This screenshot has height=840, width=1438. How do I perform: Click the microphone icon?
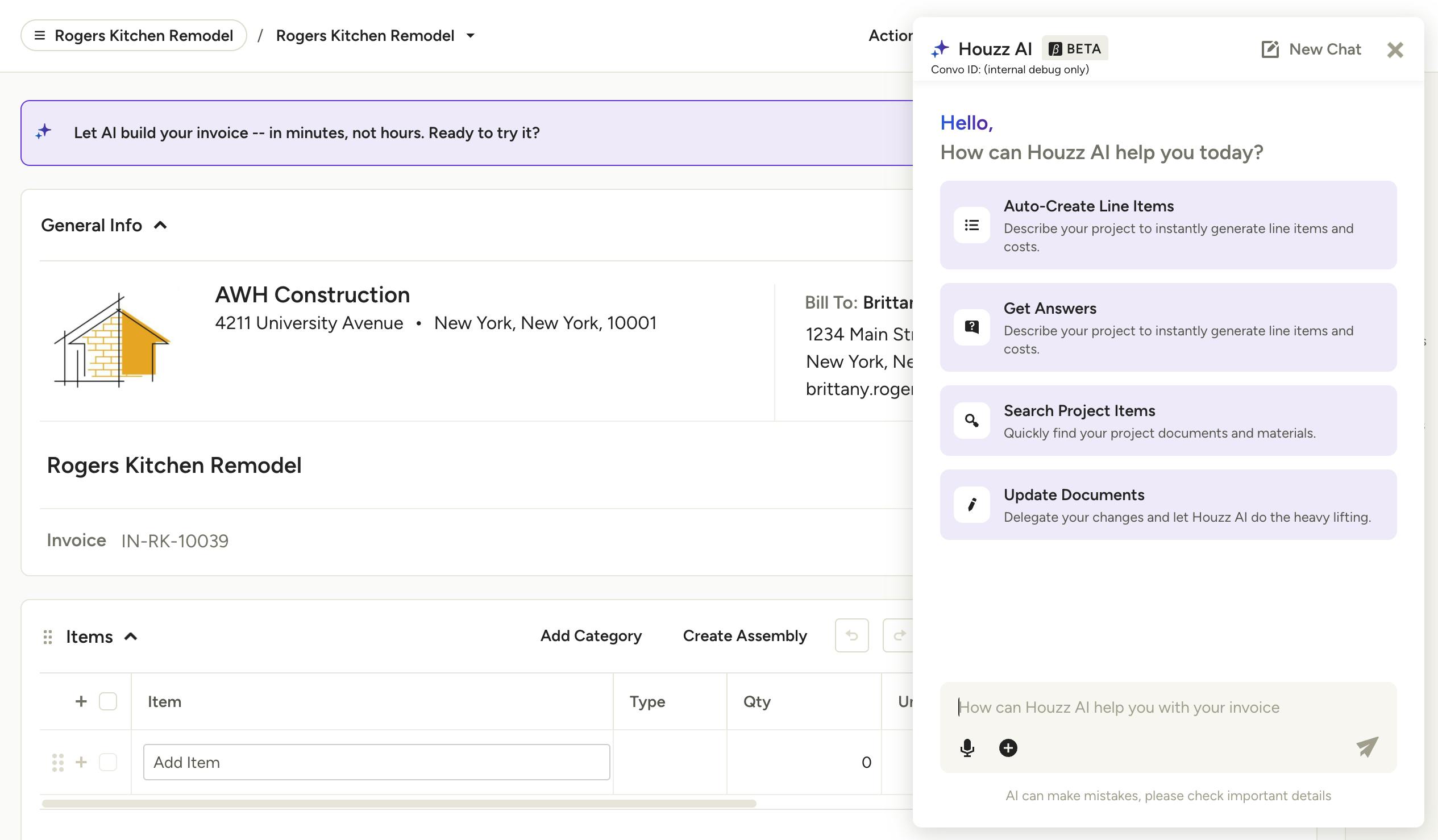click(x=967, y=747)
